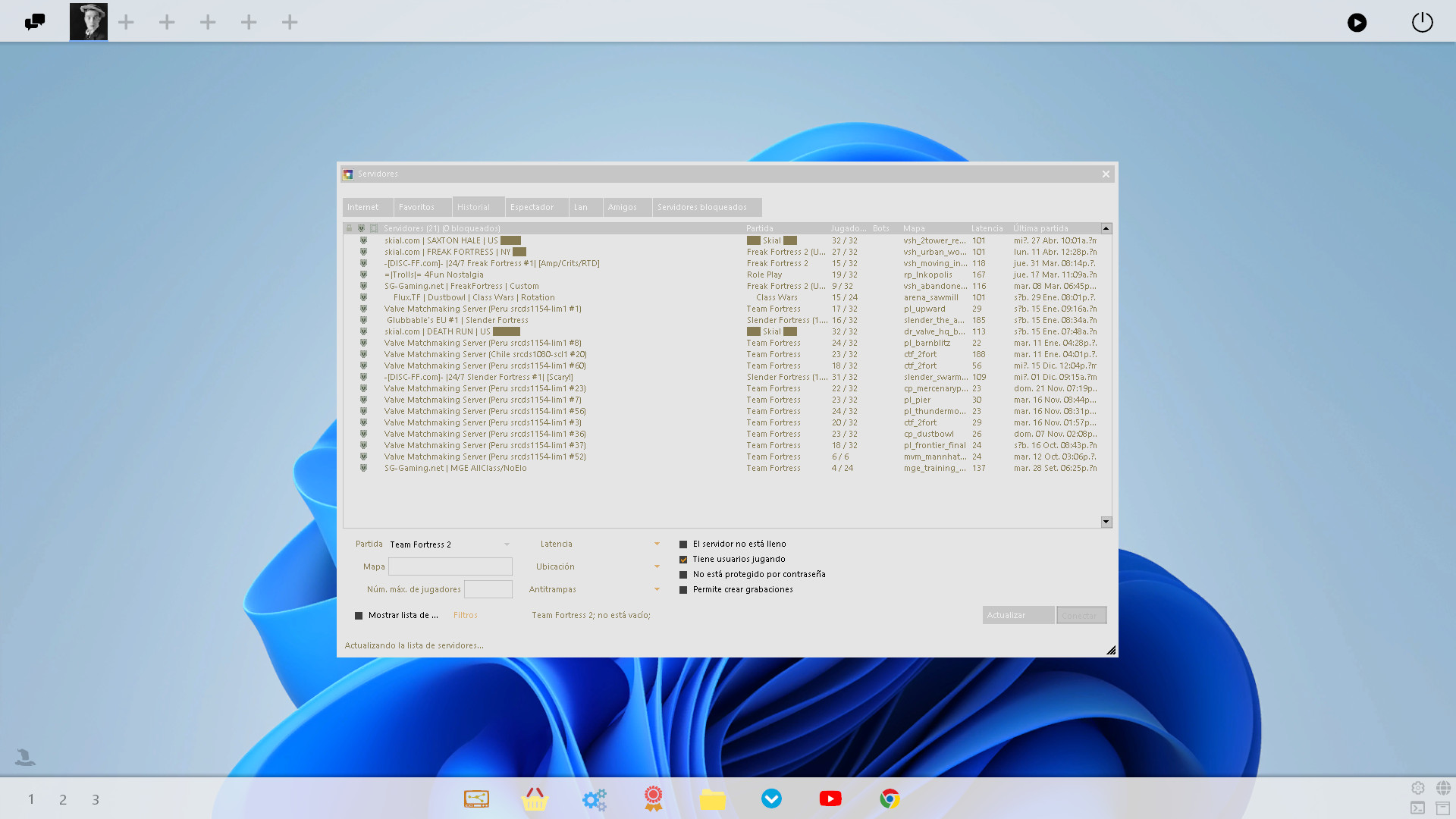Click the Filtros button

point(465,615)
